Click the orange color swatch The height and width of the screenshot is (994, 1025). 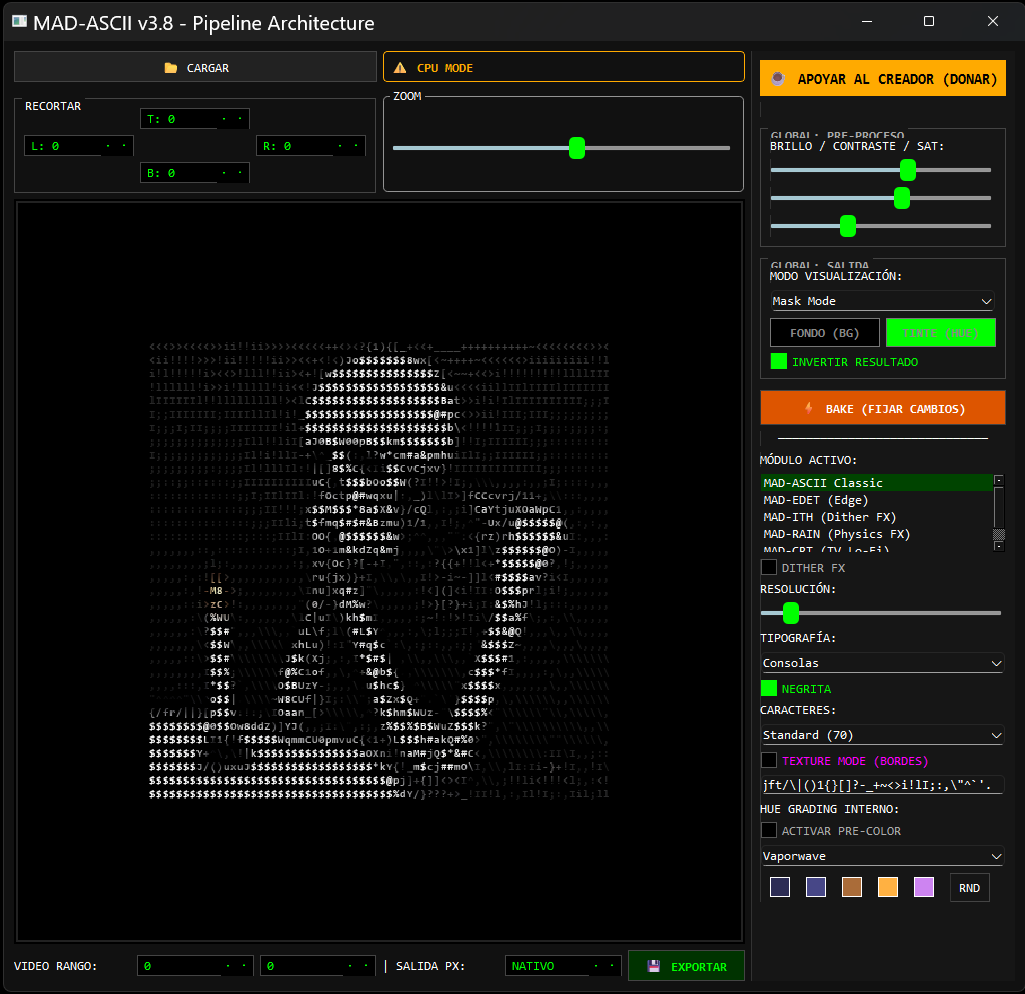point(888,887)
